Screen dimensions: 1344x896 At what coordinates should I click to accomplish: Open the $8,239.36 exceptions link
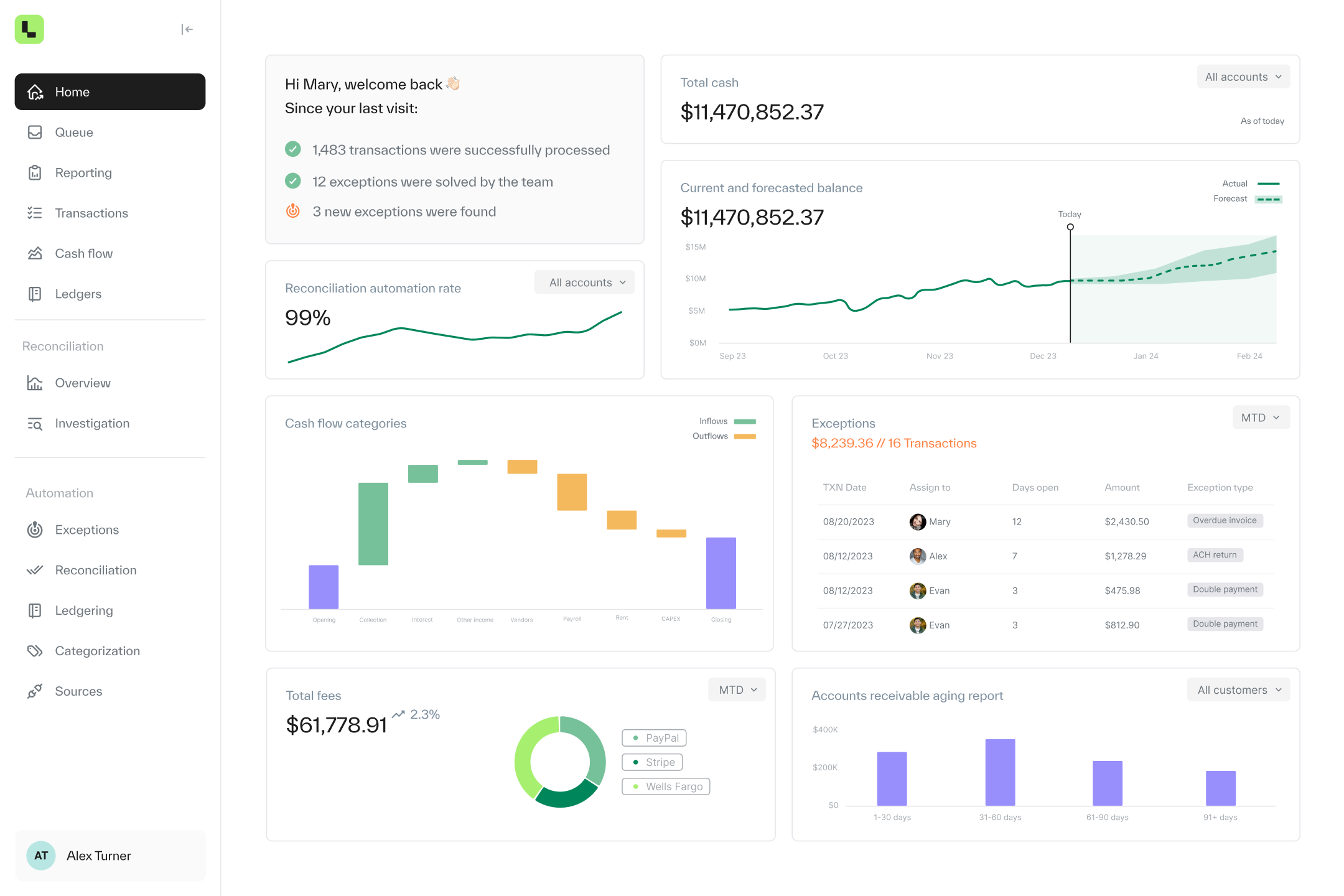pyautogui.click(x=893, y=442)
